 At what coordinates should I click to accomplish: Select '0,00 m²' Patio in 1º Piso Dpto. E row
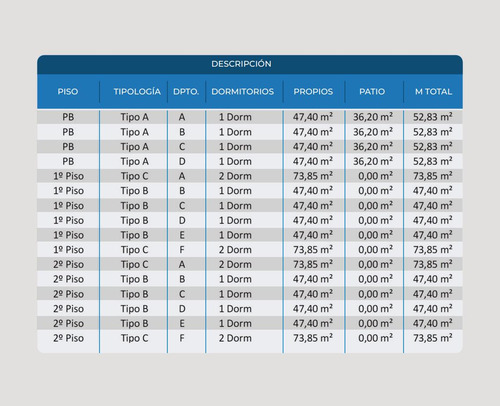[x=375, y=235]
